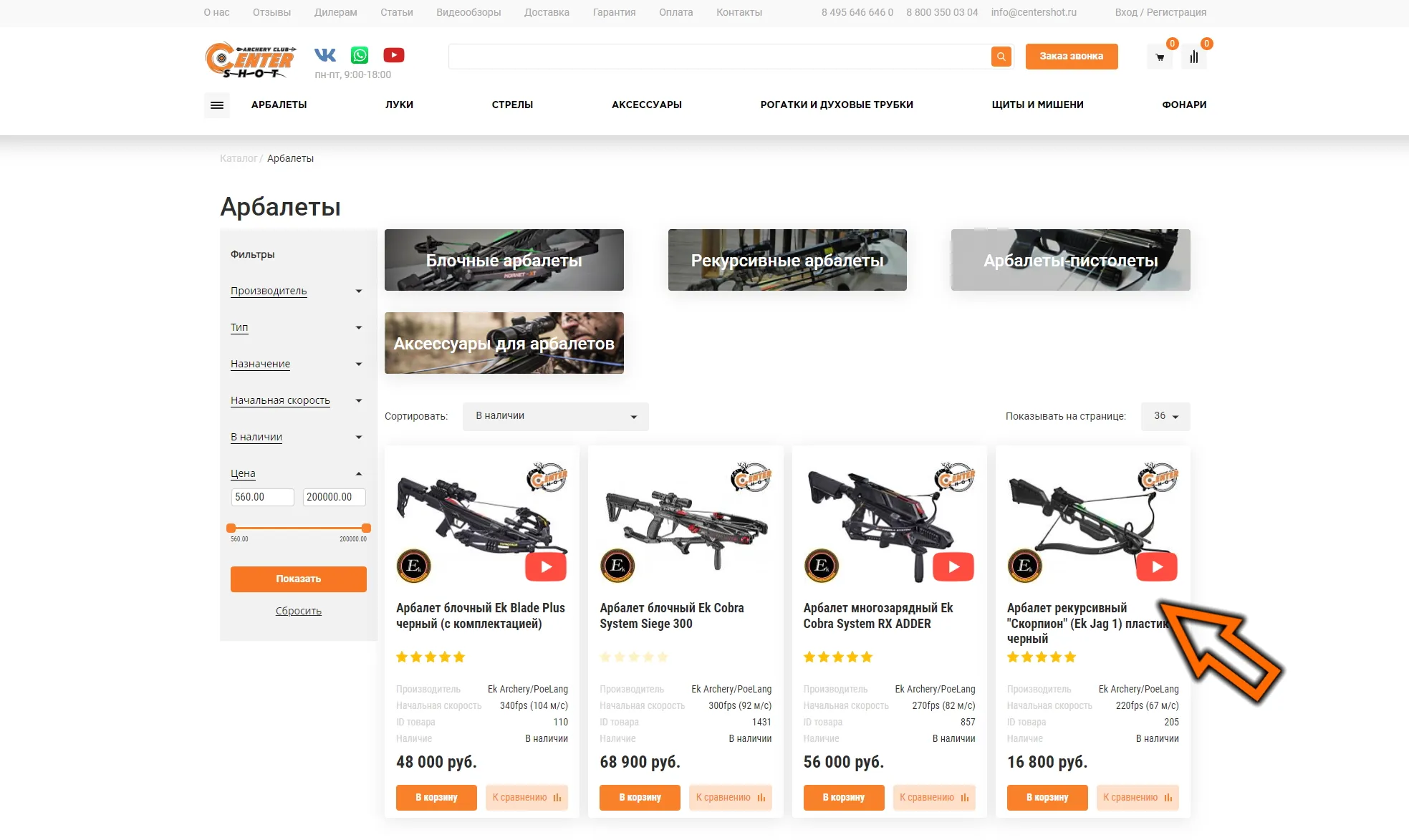Image resolution: width=1409 pixels, height=840 pixels.
Task: Add Скорпион Ek Jag 1 to cart
Action: coord(1047,798)
